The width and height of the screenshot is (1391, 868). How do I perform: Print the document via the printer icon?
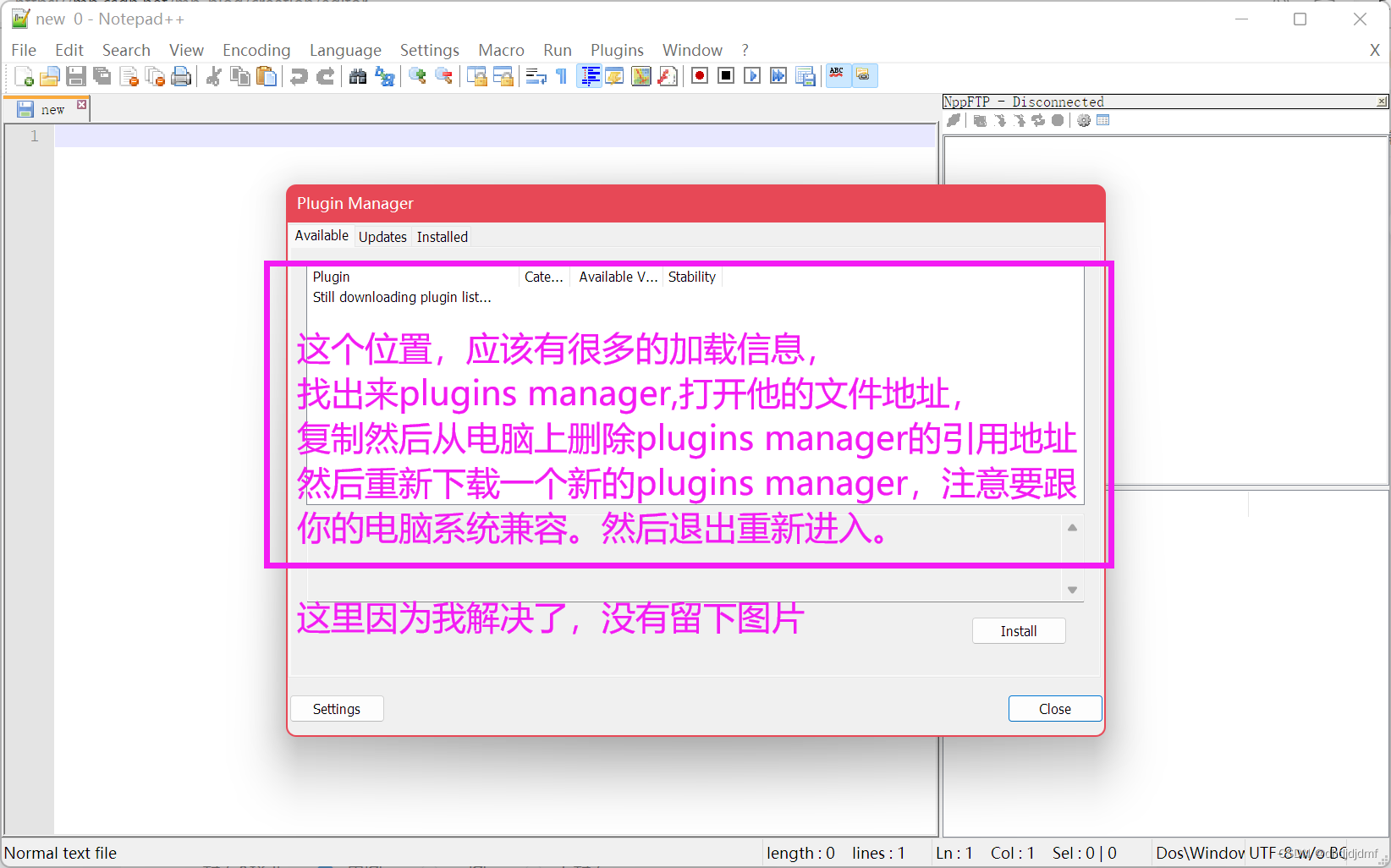[x=181, y=75]
